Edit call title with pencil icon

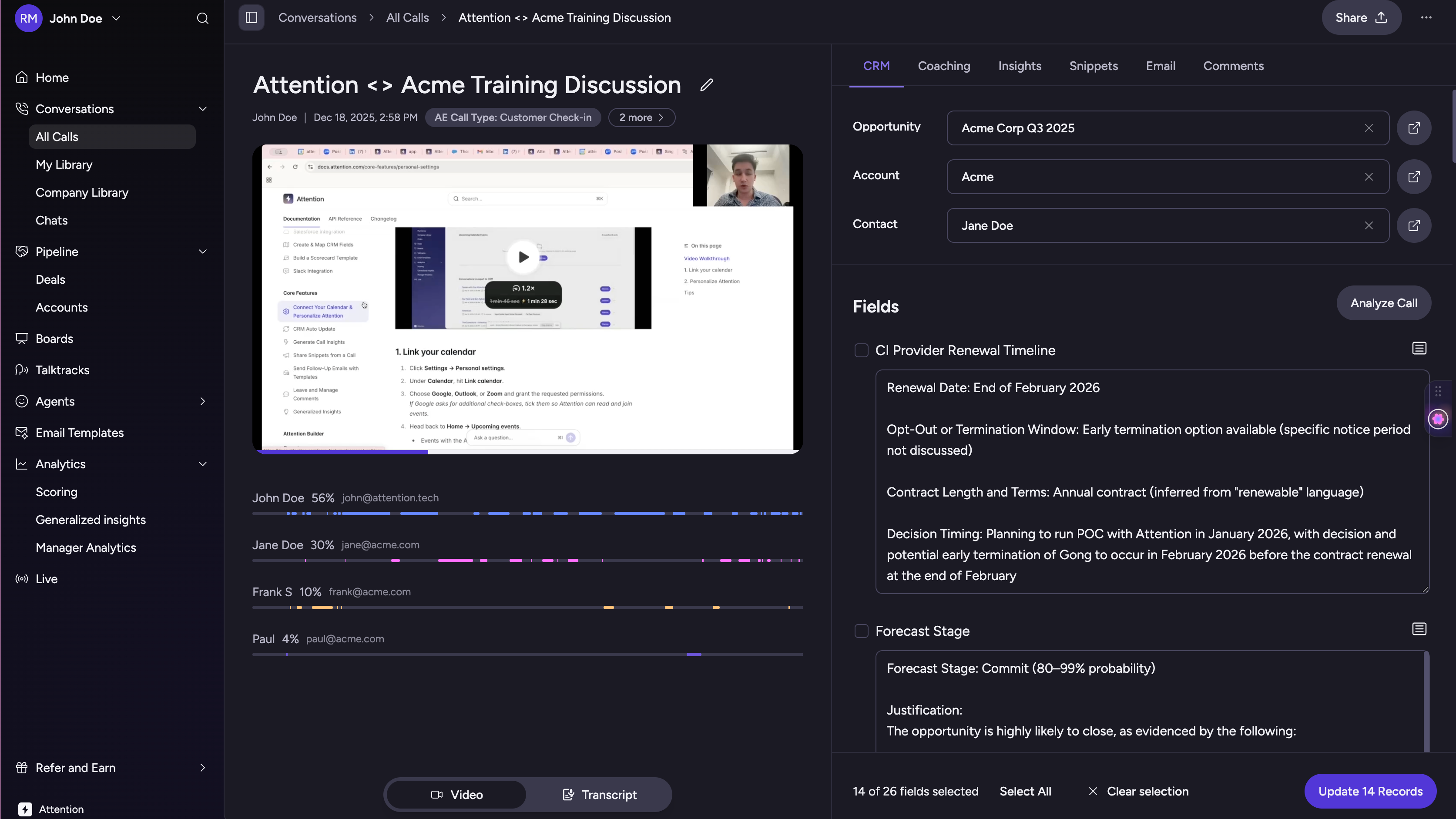707,85
